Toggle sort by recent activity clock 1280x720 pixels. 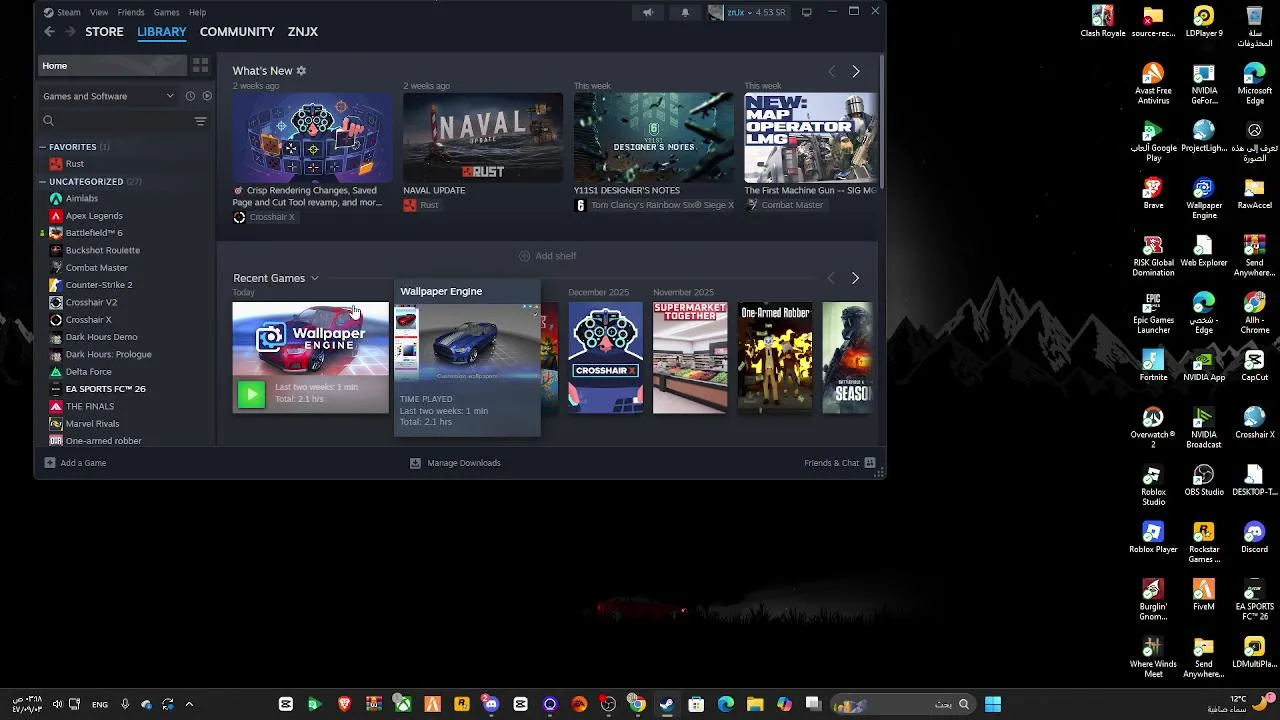point(190,96)
